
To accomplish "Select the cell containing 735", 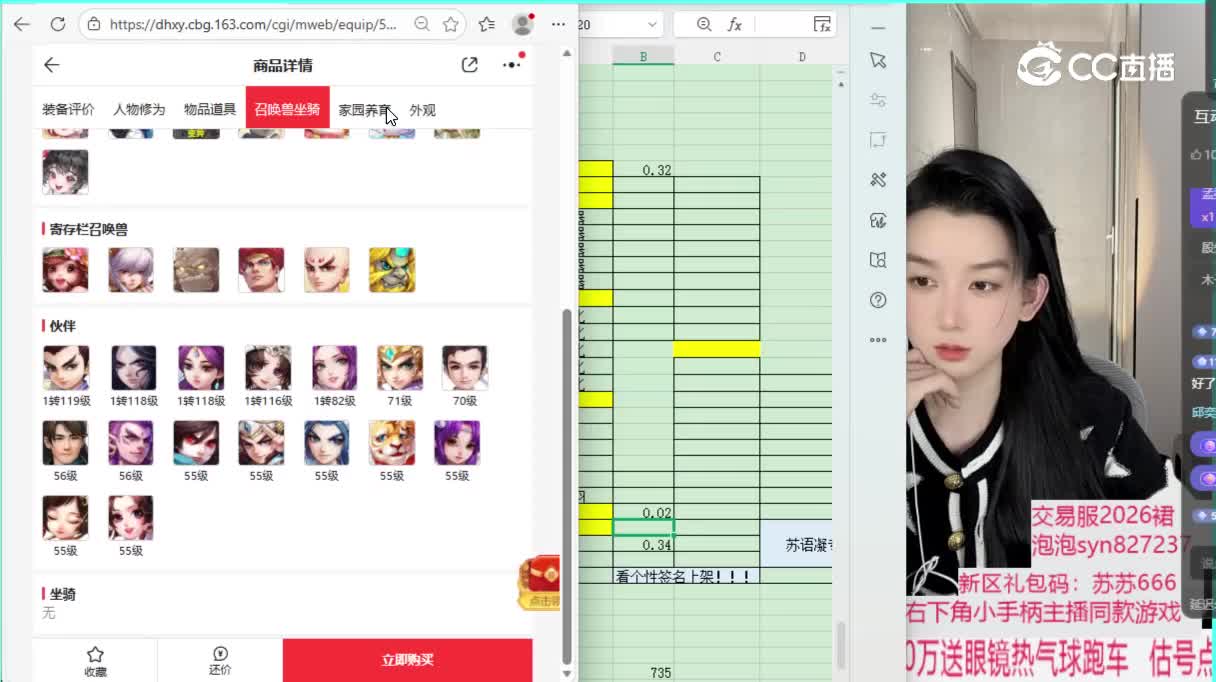I will [x=643, y=673].
